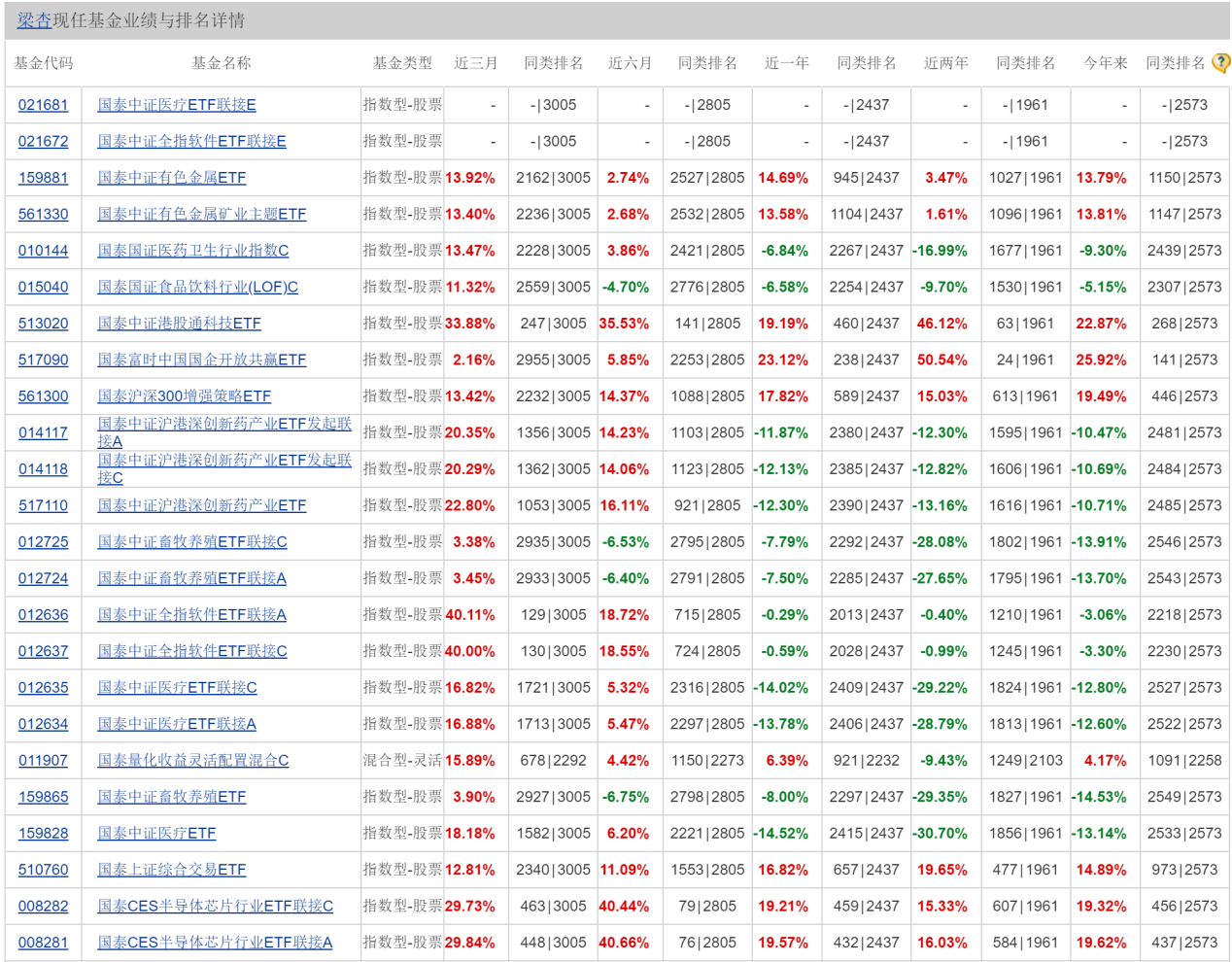
Task: Open fund code 012636 link
Action: coord(43,615)
